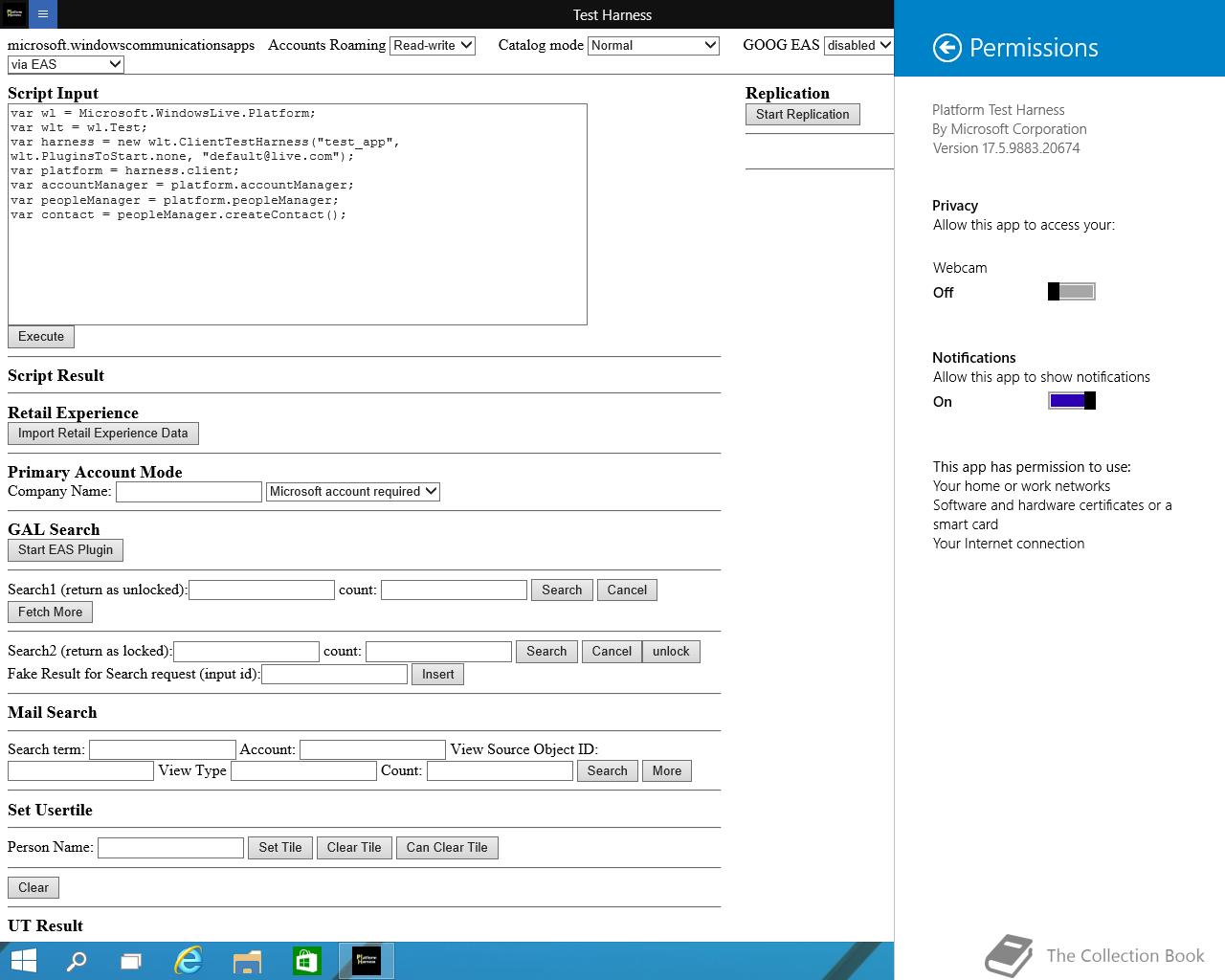Open the app menu hamburger icon
Screen dimensions: 1225x980
[43, 14]
